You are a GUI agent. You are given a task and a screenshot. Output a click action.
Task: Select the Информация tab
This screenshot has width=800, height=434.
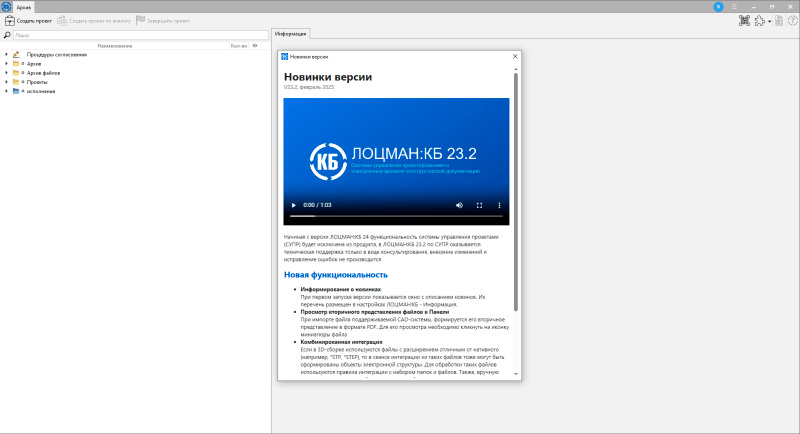[290, 34]
